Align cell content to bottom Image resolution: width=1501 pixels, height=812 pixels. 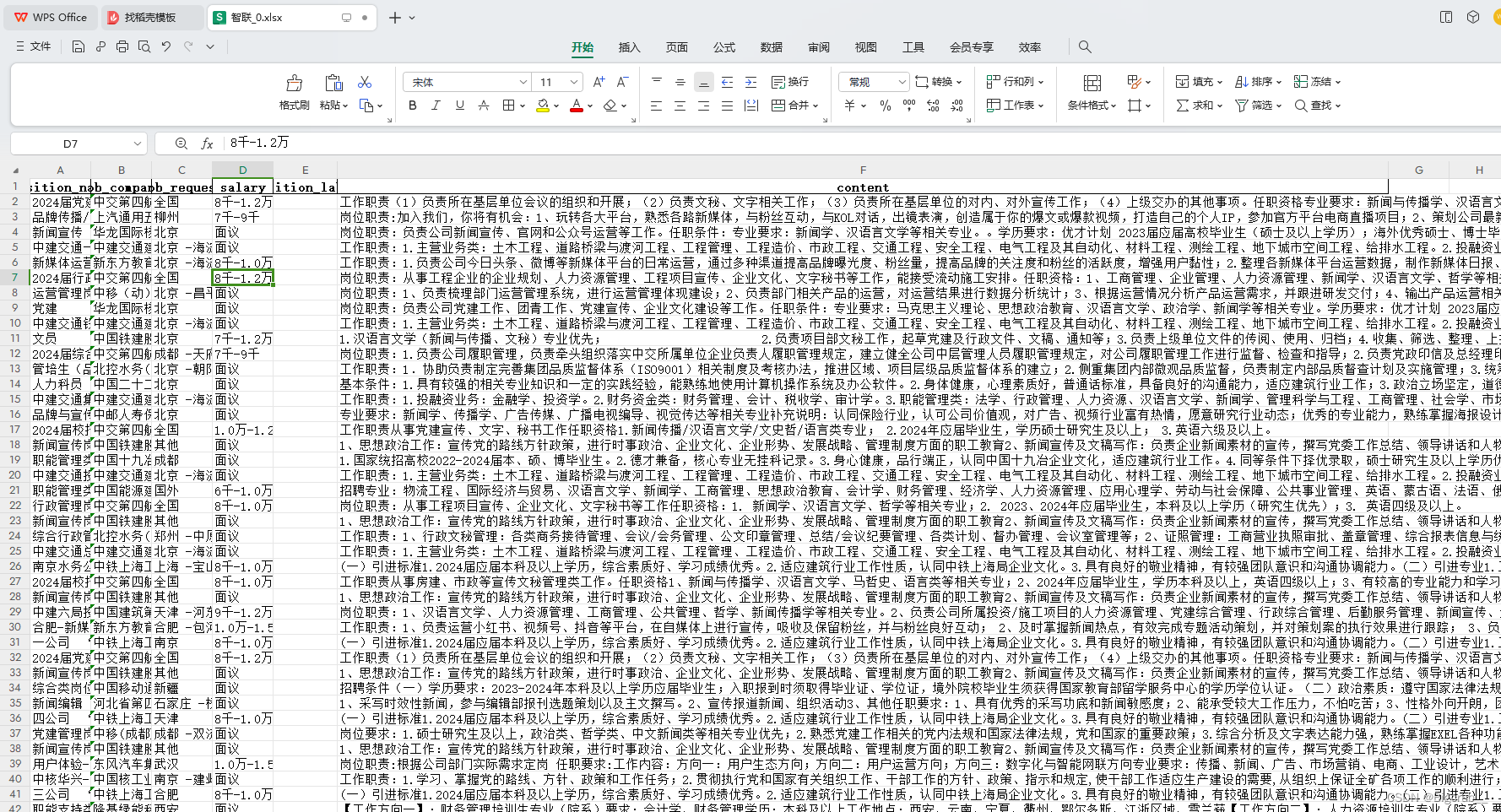point(703,82)
